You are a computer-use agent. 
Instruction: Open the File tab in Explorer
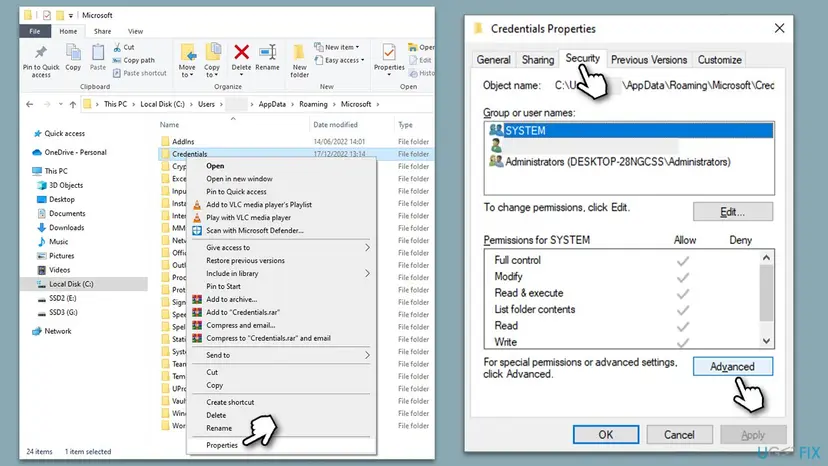click(x=35, y=31)
